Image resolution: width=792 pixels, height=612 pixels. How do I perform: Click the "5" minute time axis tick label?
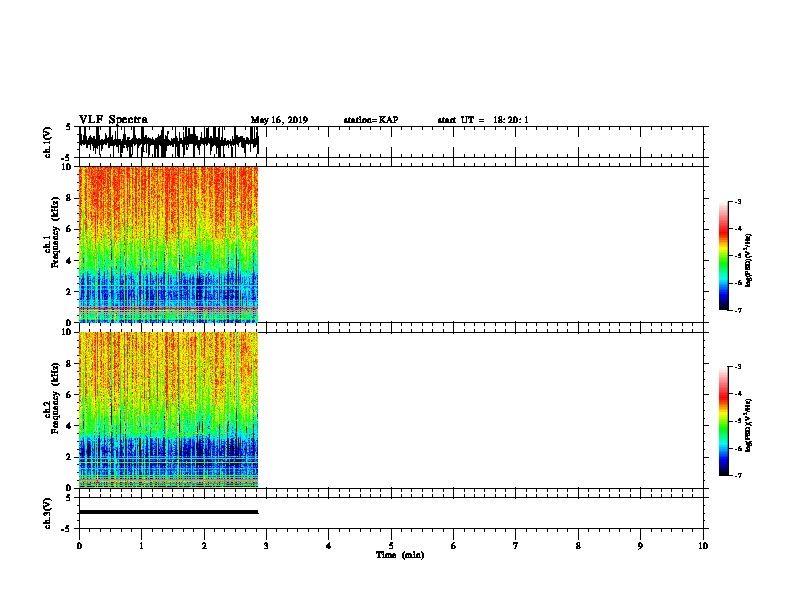tap(391, 545)
